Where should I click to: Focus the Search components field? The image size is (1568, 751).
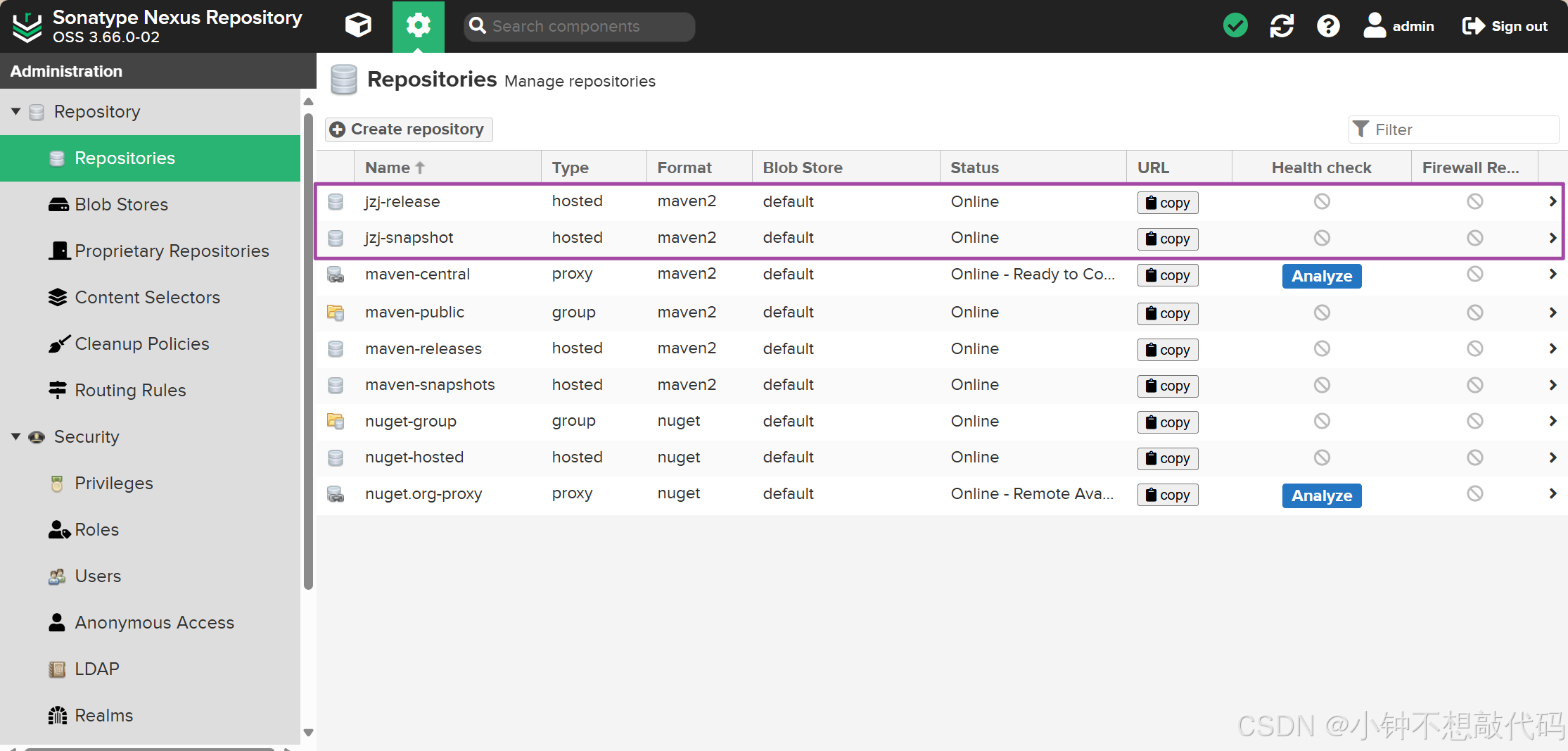point(580,26)
